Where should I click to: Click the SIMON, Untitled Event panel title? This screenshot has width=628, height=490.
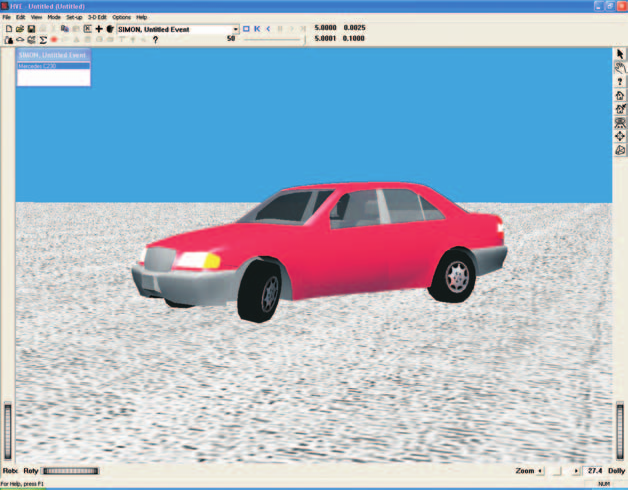[x=52, y=55]
